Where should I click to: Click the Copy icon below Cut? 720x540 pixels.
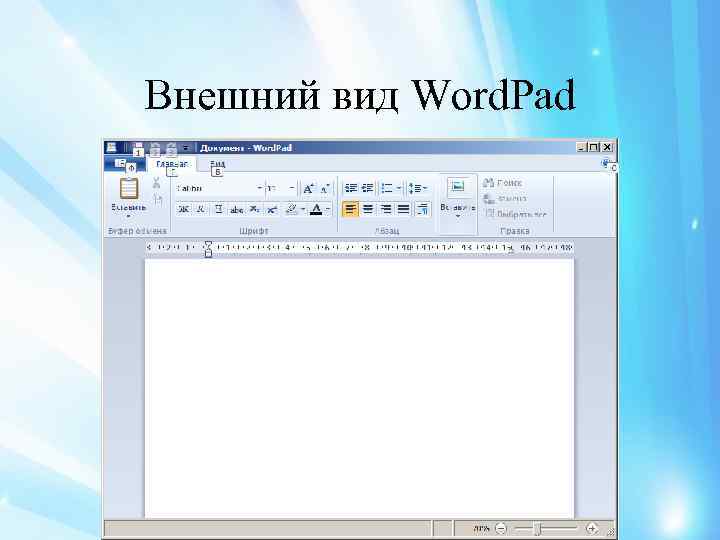pyautogui.click(x=158, y=199)
